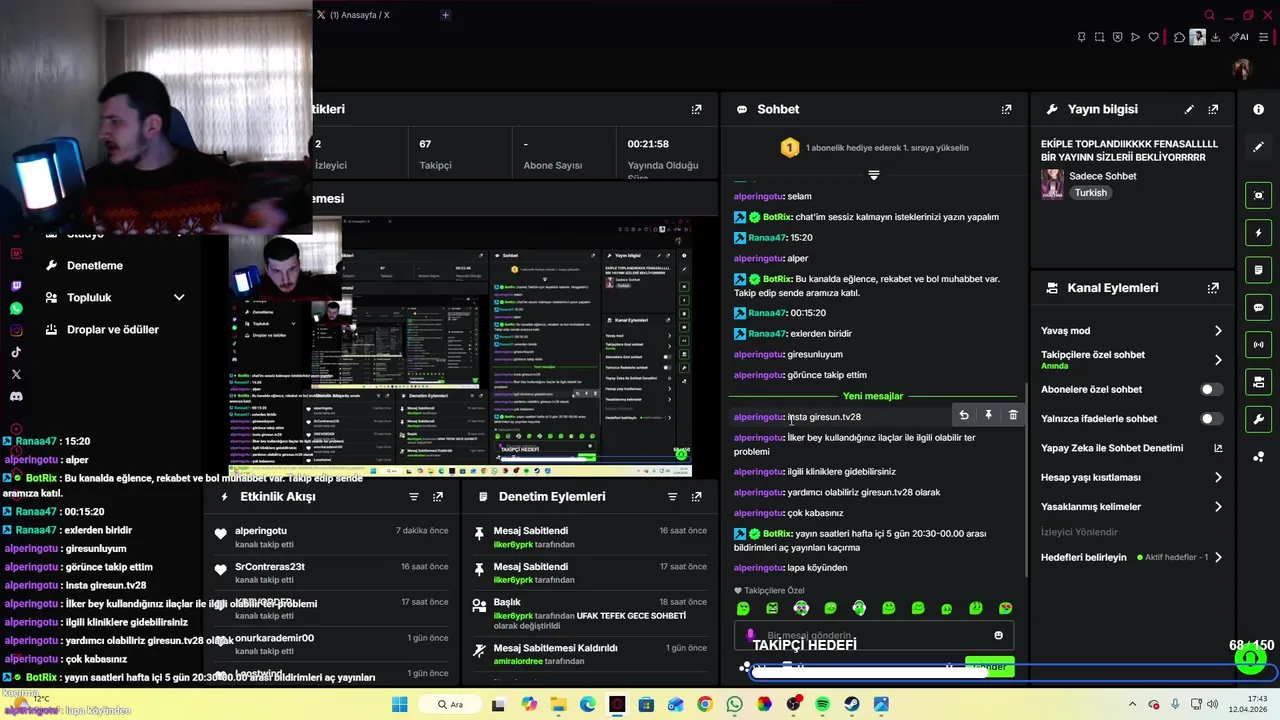Image resolution: width=1280 pixels, height=720 pixels.
Task: Click the Sadece Sohbet category thumbnail
Action: 1052,184
